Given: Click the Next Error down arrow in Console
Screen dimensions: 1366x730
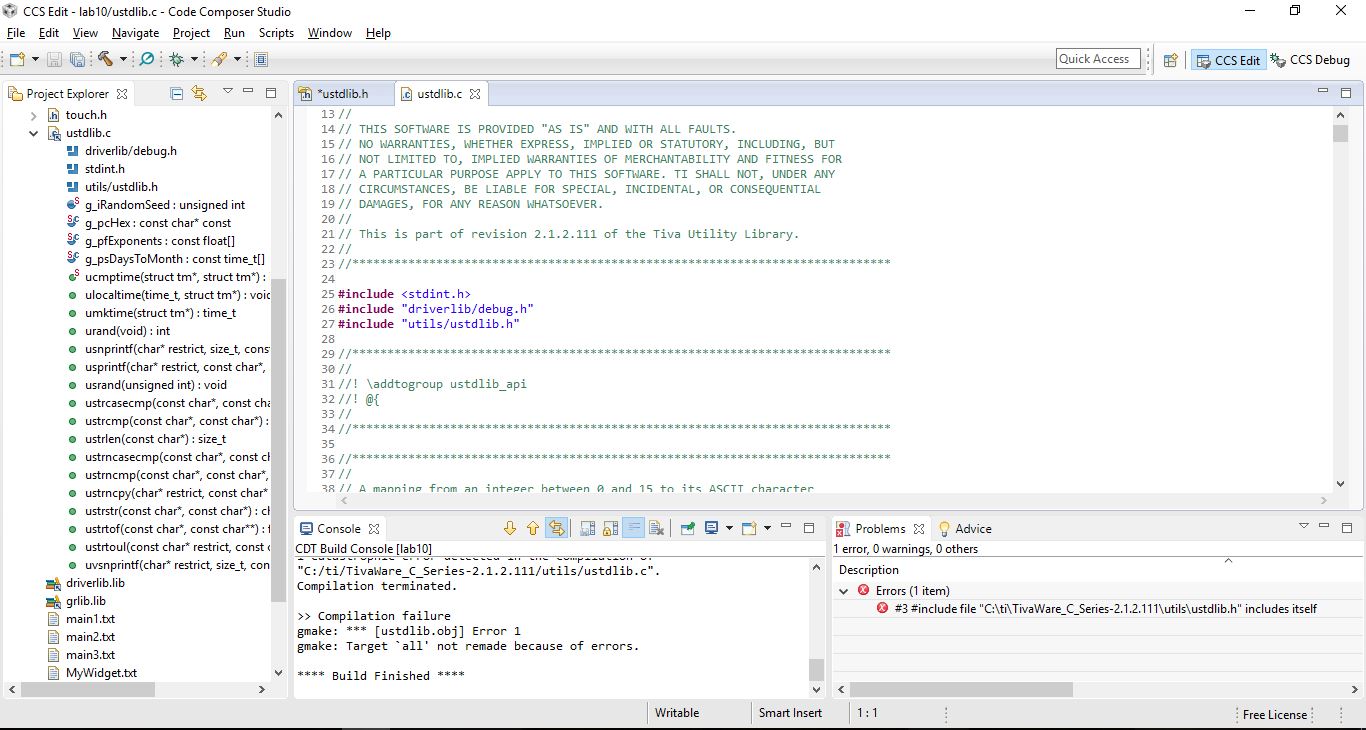Looking at the screenshot, I should click(x=510, y=528).
